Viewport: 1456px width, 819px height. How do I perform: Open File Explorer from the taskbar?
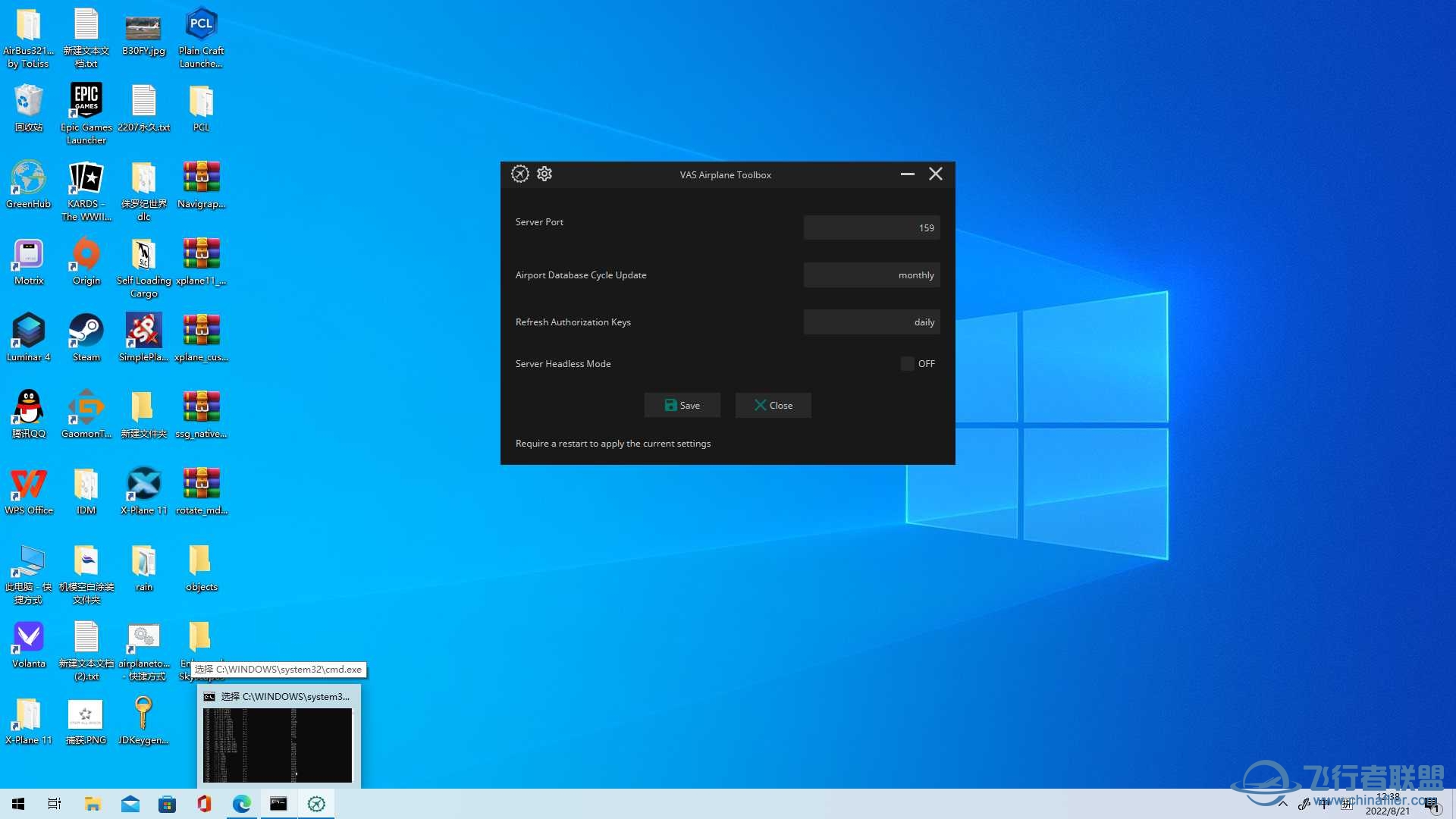[x=93, y=804]
